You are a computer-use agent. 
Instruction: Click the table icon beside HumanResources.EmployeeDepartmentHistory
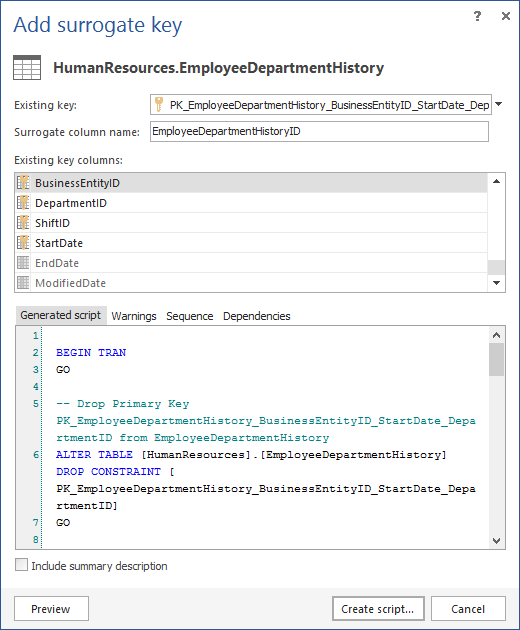click(x=27, y=68)
